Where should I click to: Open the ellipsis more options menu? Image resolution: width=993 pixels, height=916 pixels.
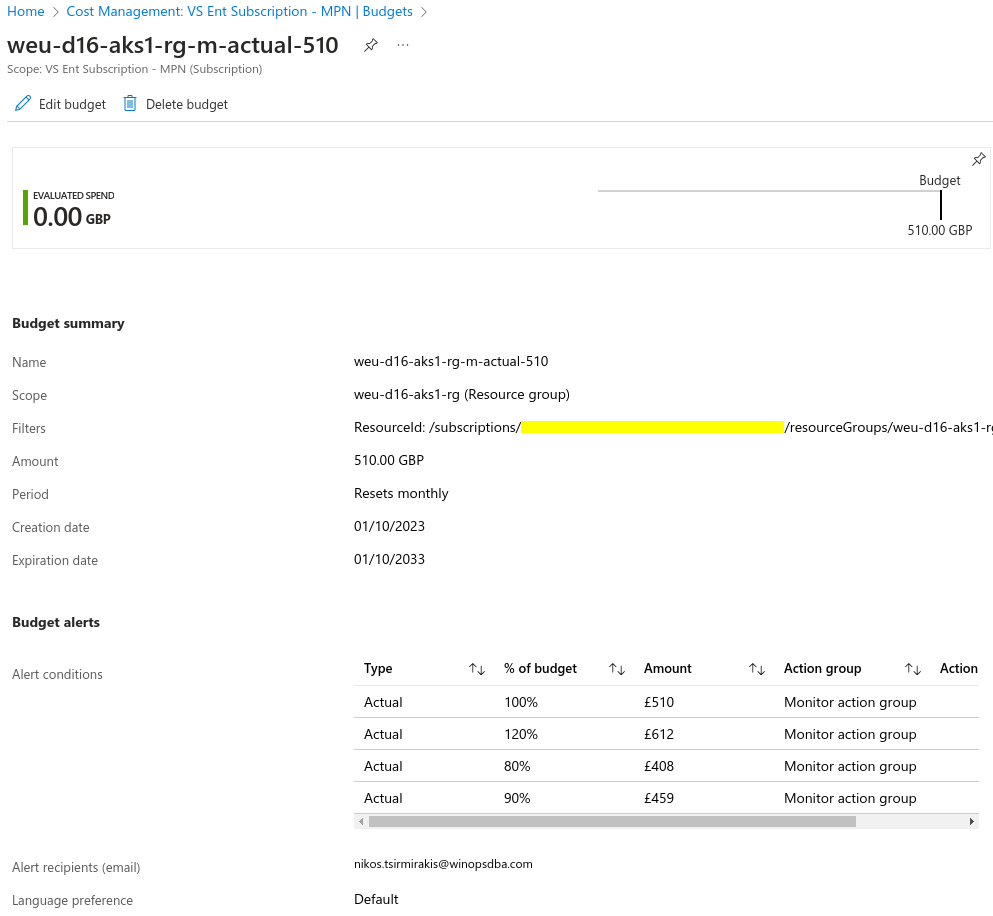tap(403, 46)
